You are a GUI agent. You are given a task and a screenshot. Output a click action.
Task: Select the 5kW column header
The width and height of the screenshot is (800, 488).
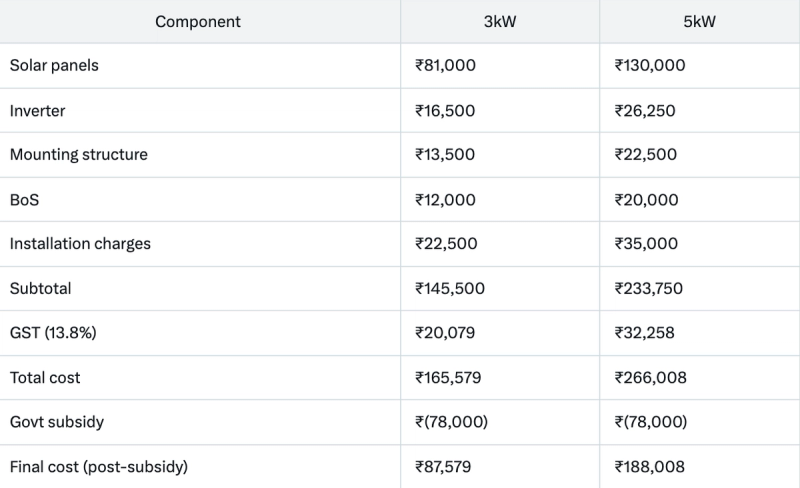click(699, 21)
